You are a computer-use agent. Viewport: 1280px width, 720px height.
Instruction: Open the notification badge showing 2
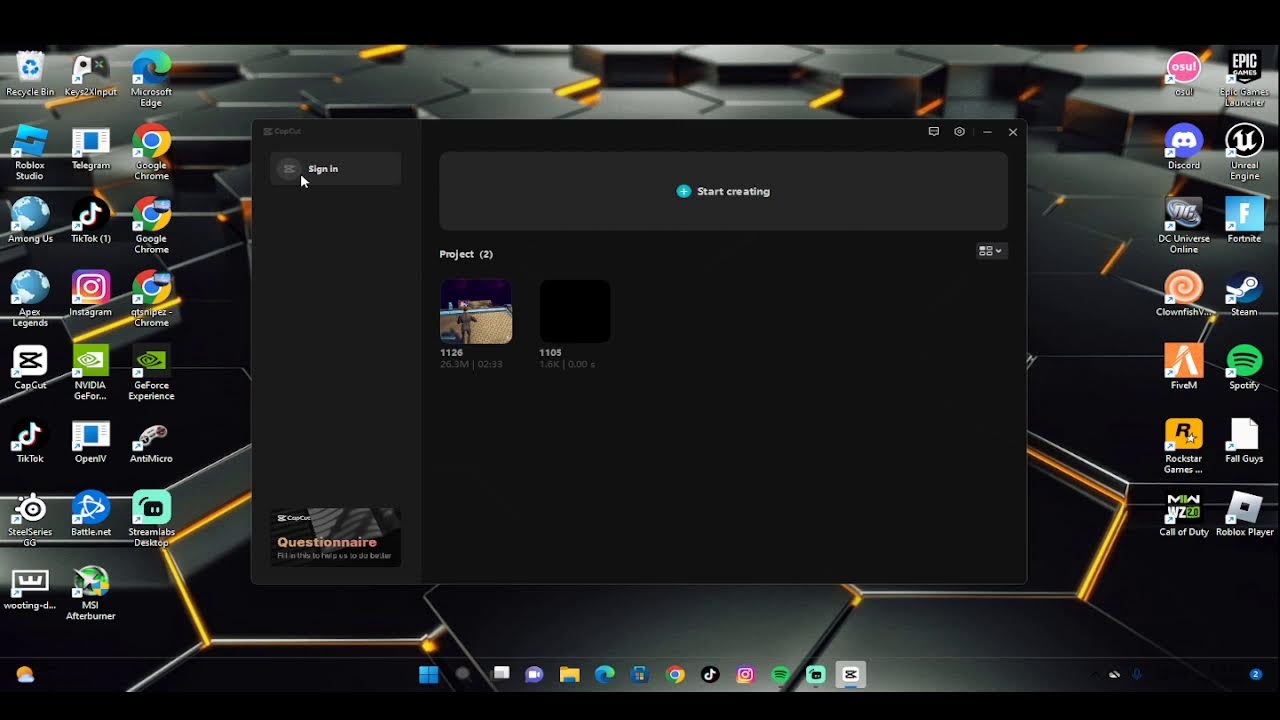point(1255,674)
